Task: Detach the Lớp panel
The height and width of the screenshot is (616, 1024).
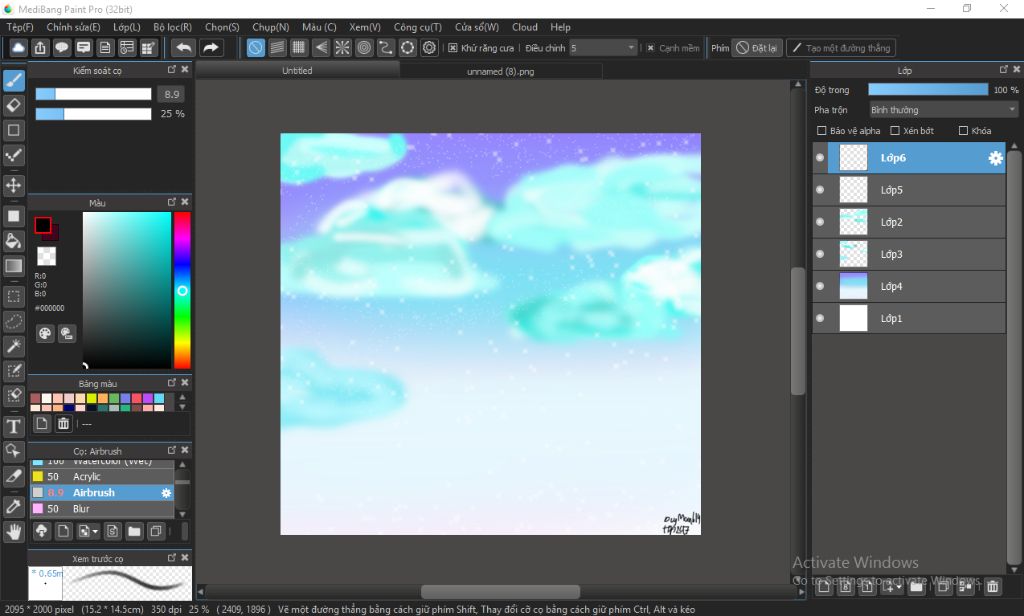Action: (1004, 69)
